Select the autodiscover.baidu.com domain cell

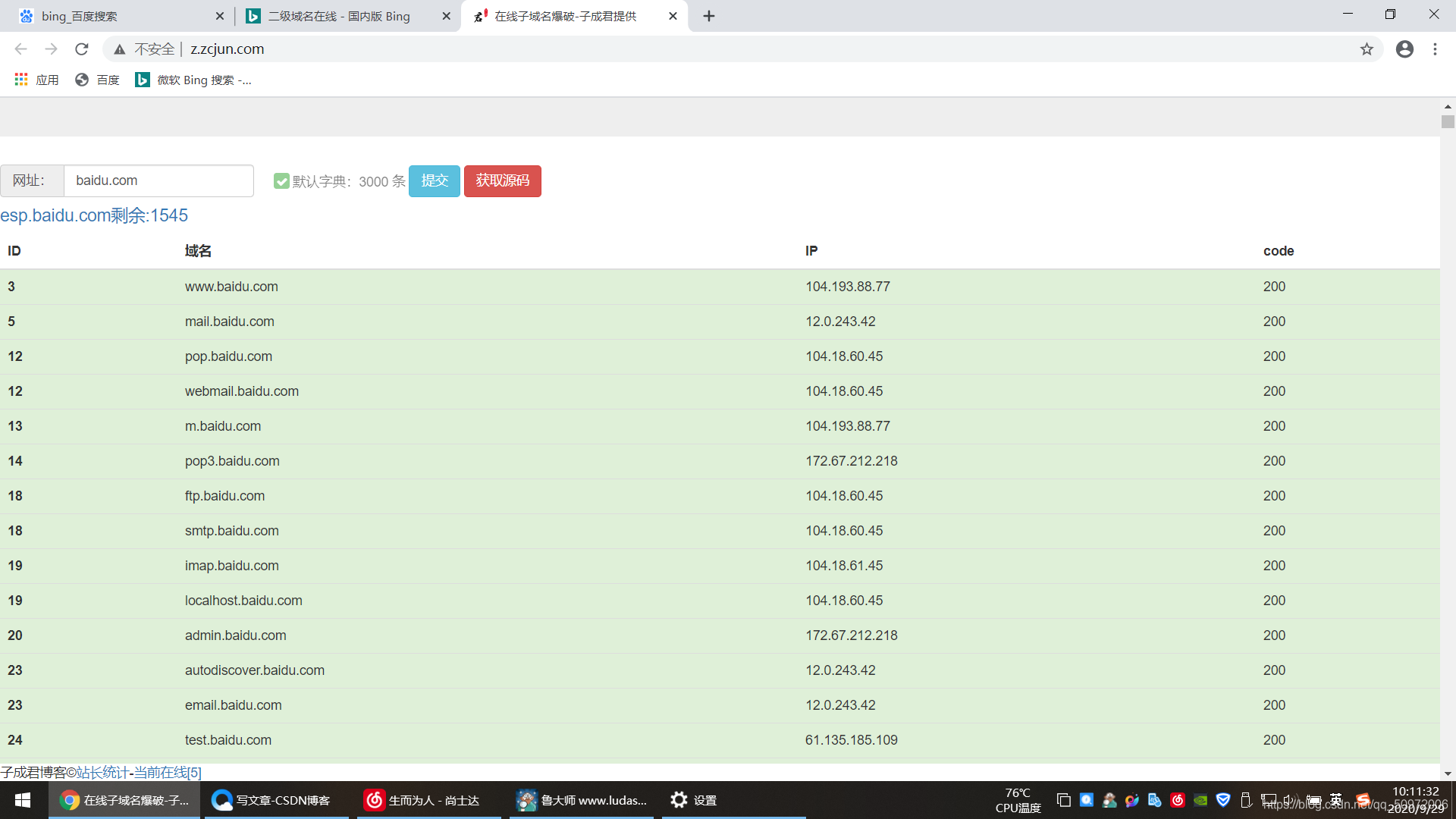[x=255, y=670]
